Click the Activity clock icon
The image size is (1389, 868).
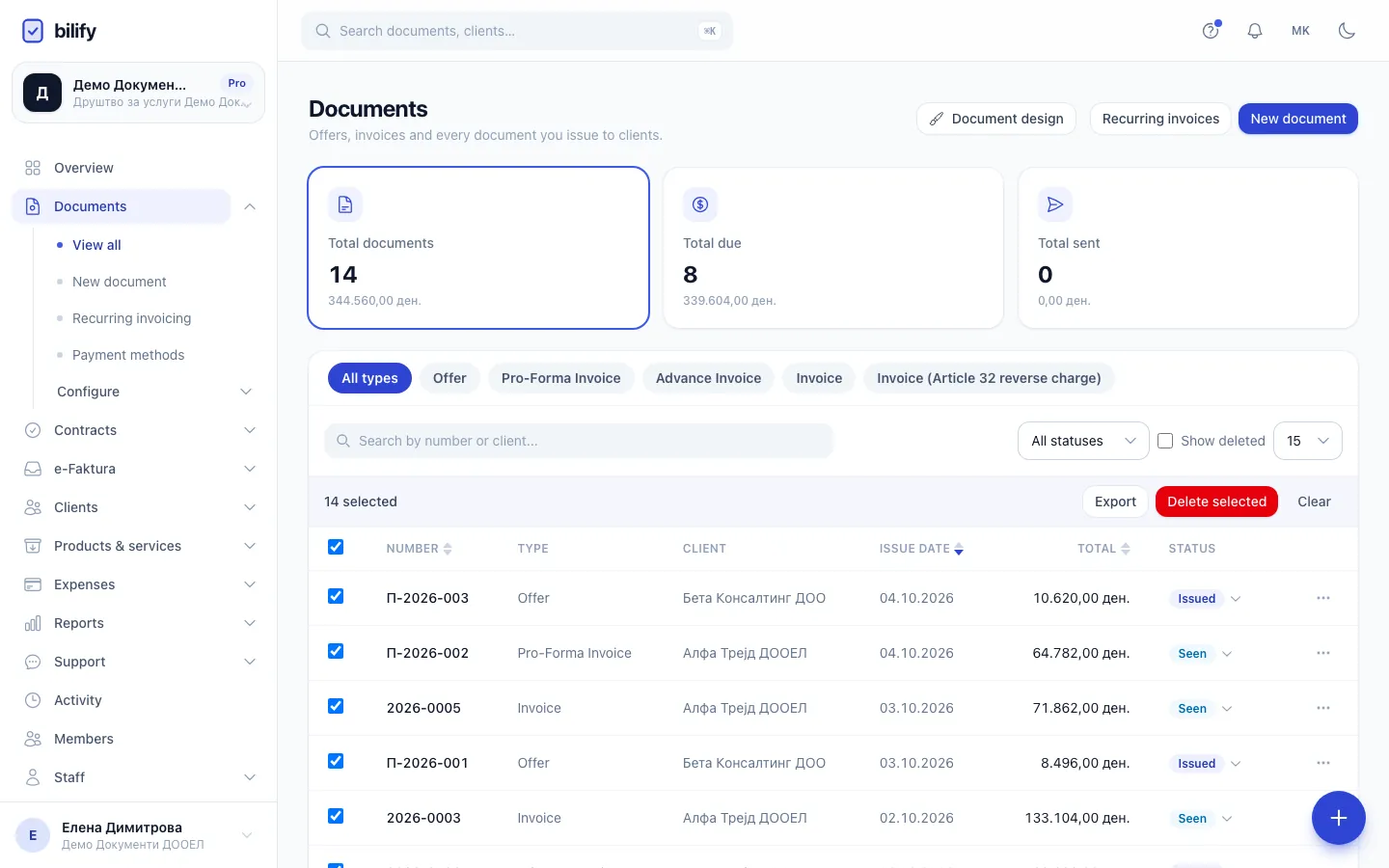point(33,700)
